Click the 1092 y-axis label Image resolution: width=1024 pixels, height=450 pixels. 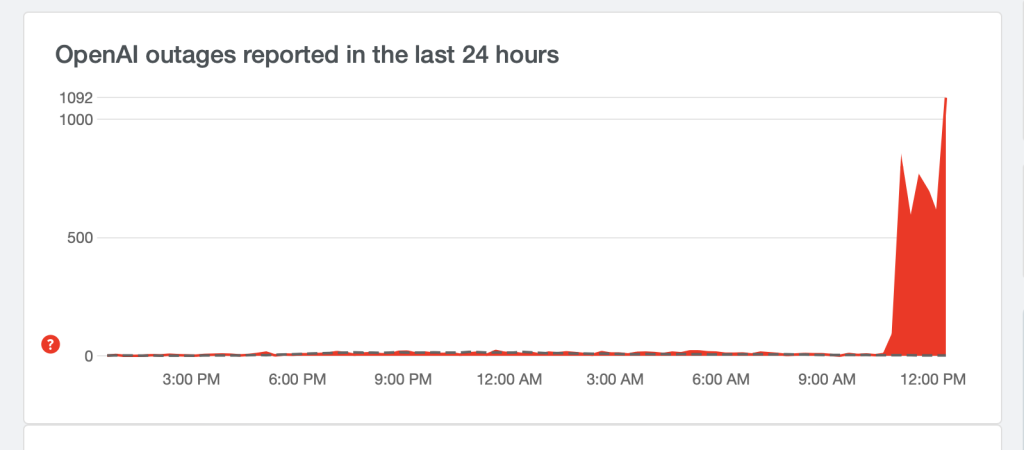(x=76, y=98)
